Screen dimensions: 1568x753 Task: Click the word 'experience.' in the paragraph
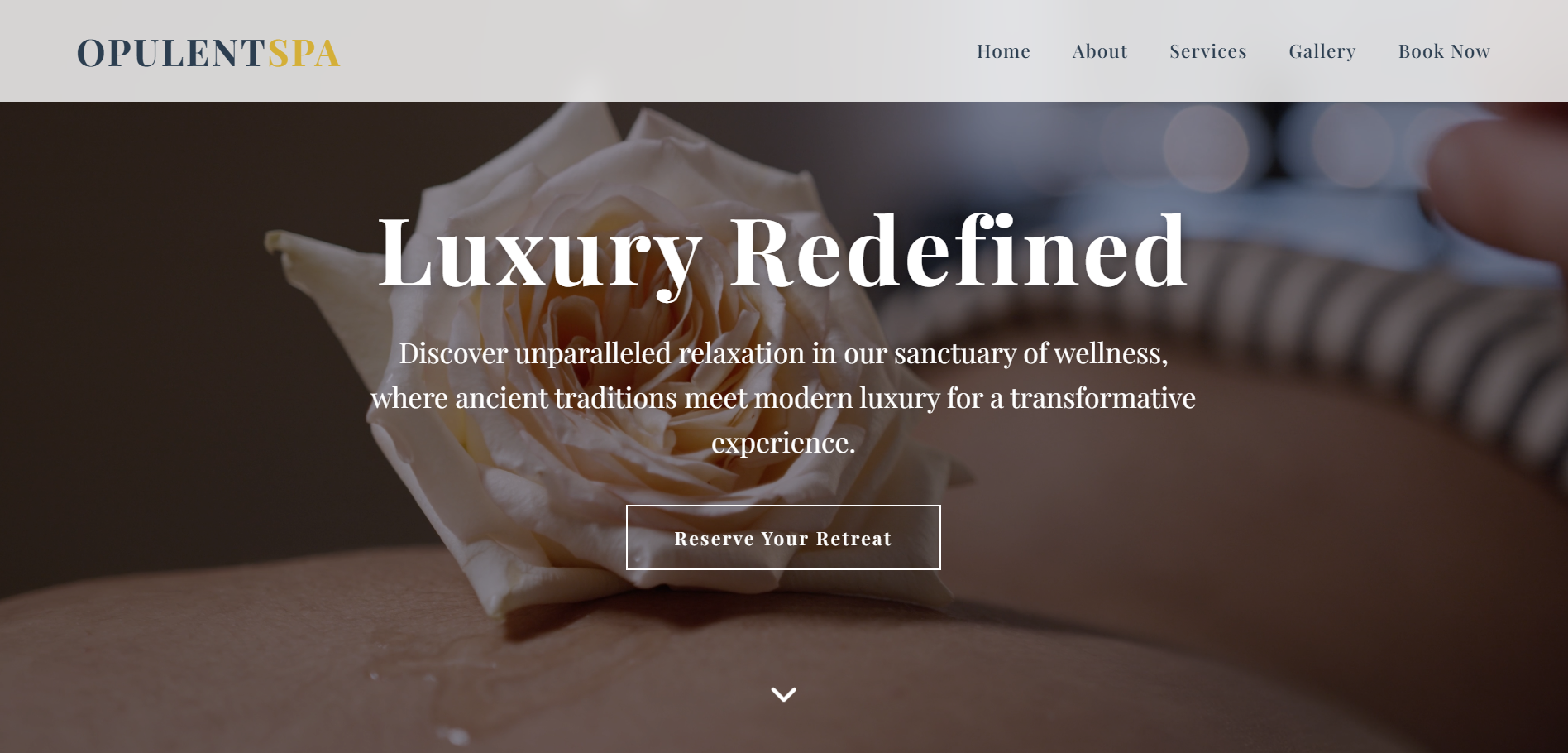(783, 444)
